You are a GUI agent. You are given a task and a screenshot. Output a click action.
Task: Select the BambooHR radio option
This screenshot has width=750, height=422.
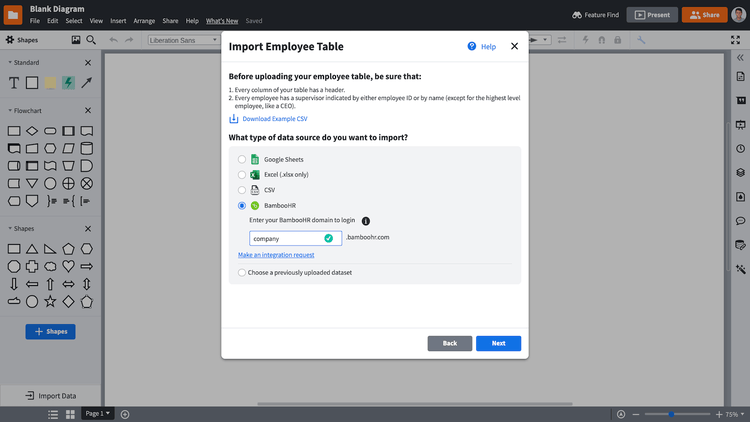[x=242, y=205]
